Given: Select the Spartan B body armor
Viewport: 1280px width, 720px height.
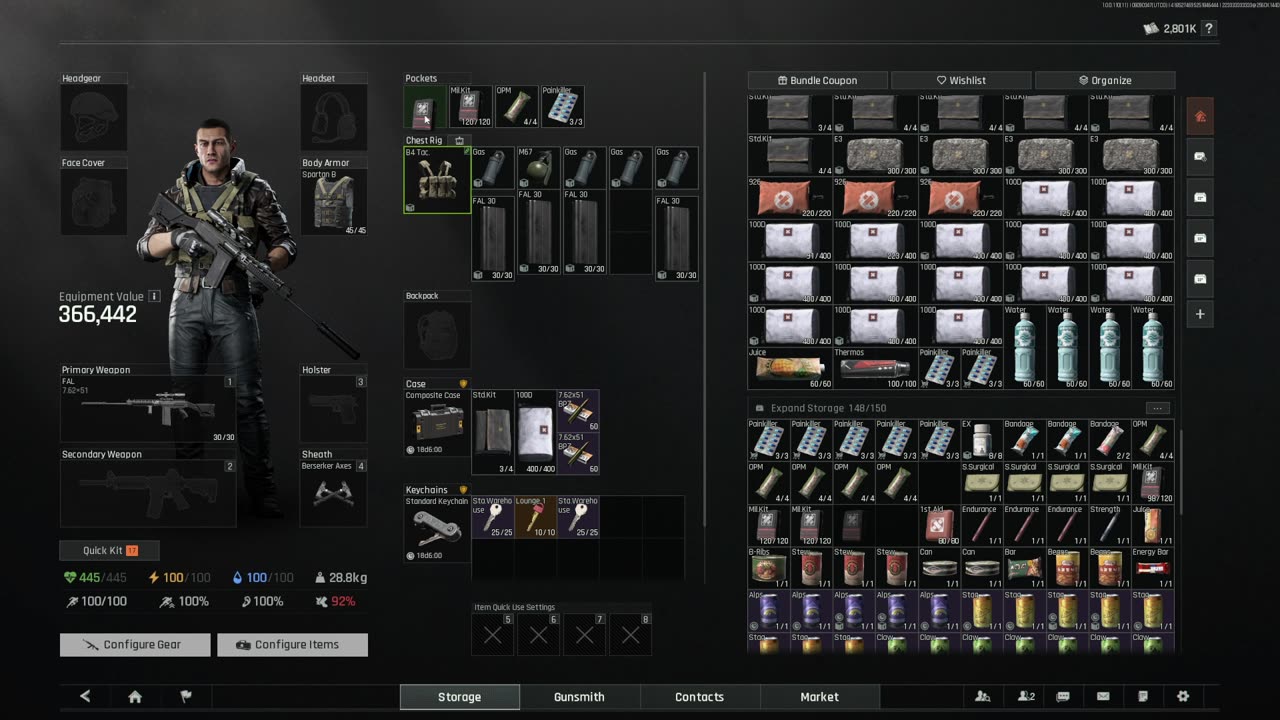Looking at the screenshot, I should (334, 202).
